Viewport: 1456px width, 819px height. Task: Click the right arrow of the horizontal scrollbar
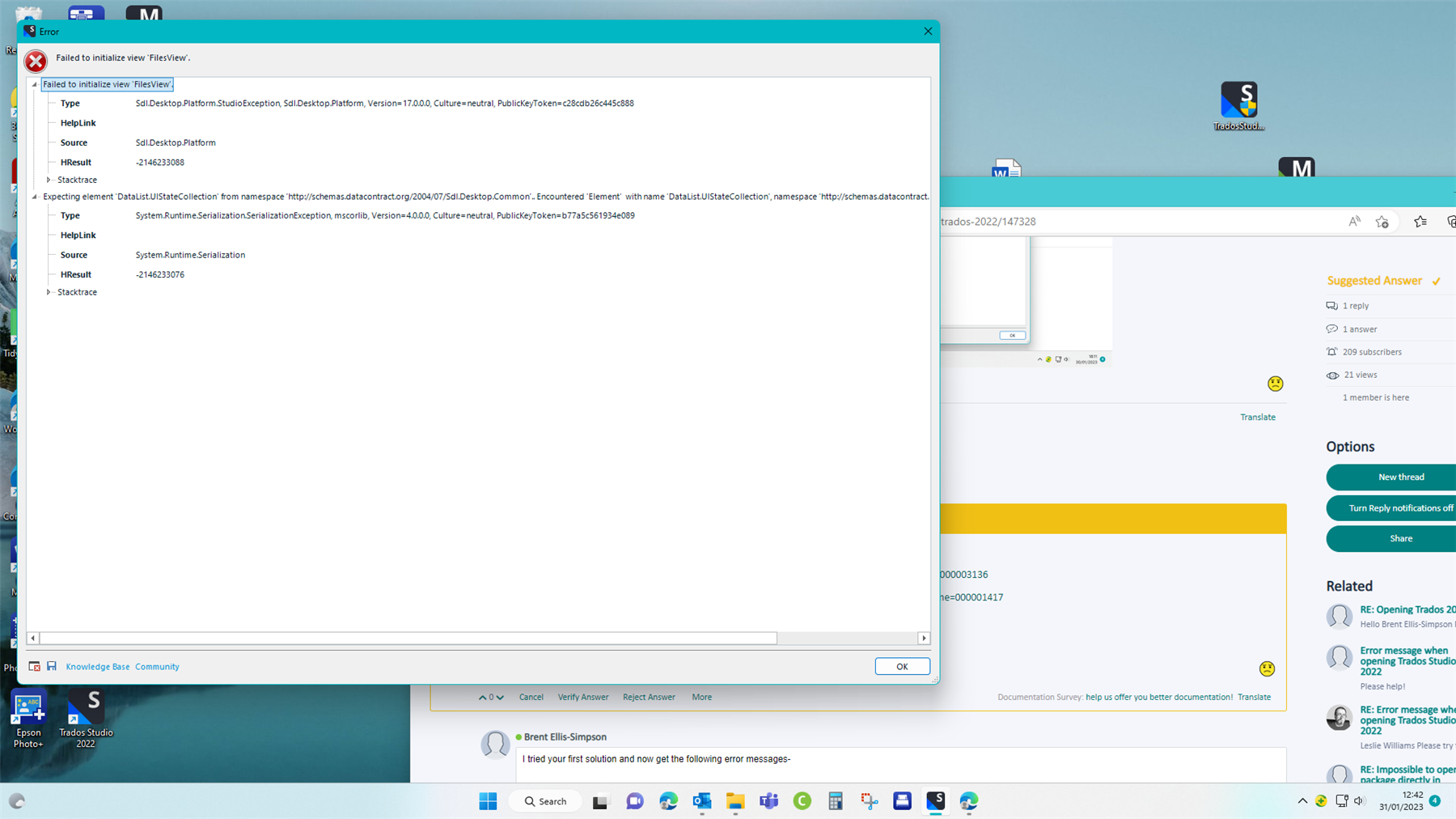pyautogui.click(x=924, y=638)
